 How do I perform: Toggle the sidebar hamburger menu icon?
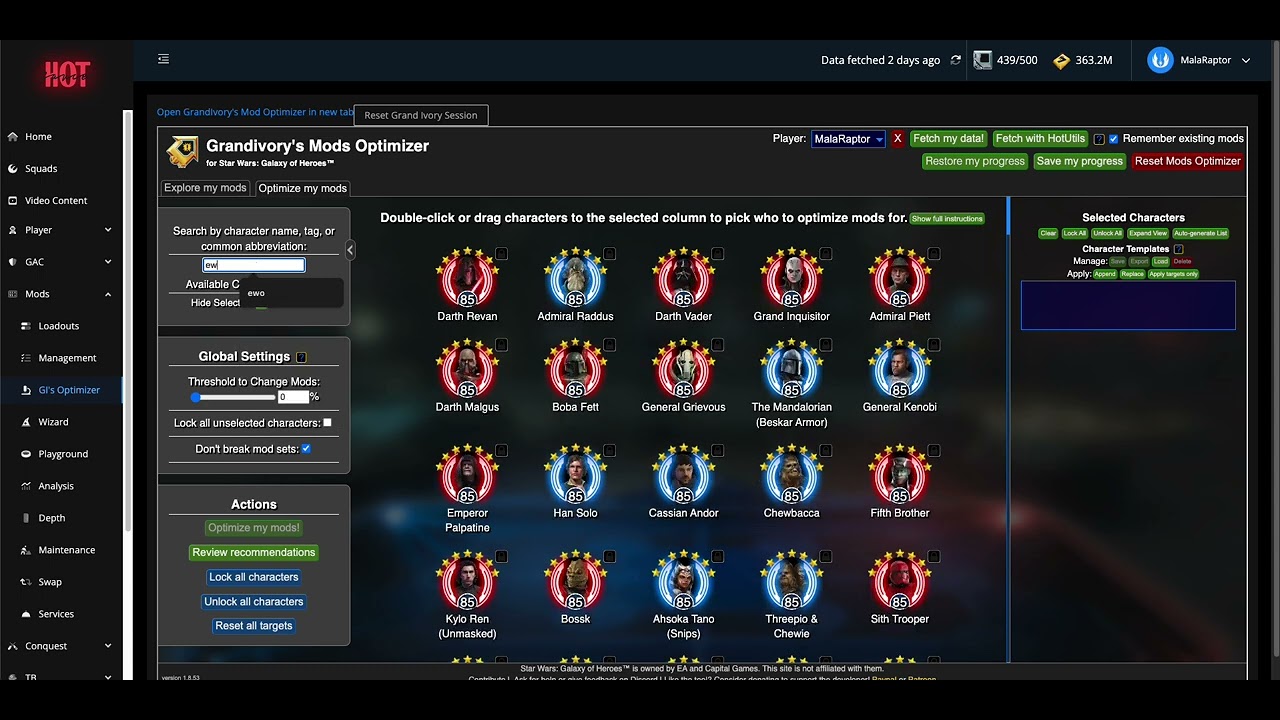coord(164,59)
